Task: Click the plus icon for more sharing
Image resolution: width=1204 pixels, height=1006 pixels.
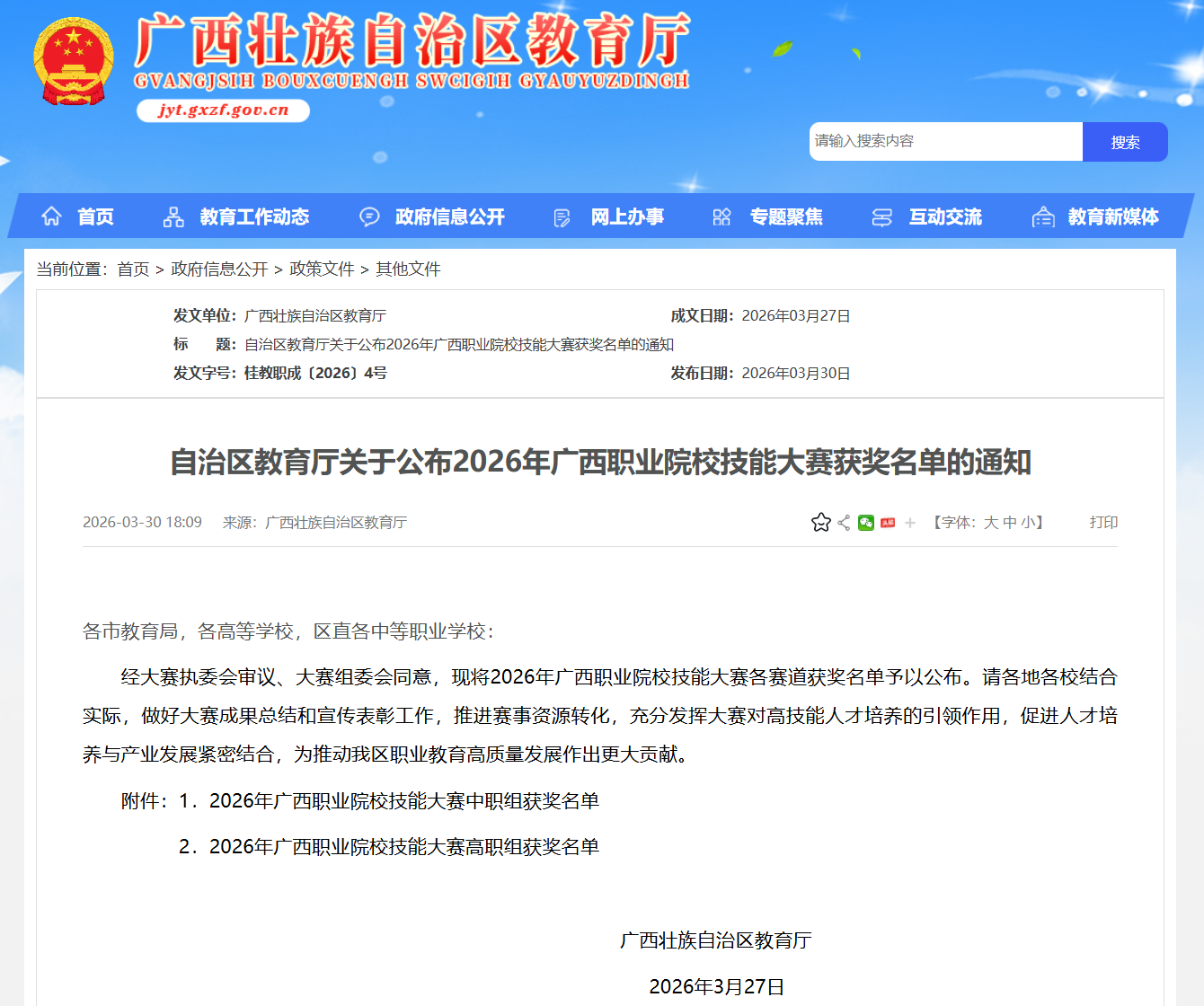Action: point(910,523)
